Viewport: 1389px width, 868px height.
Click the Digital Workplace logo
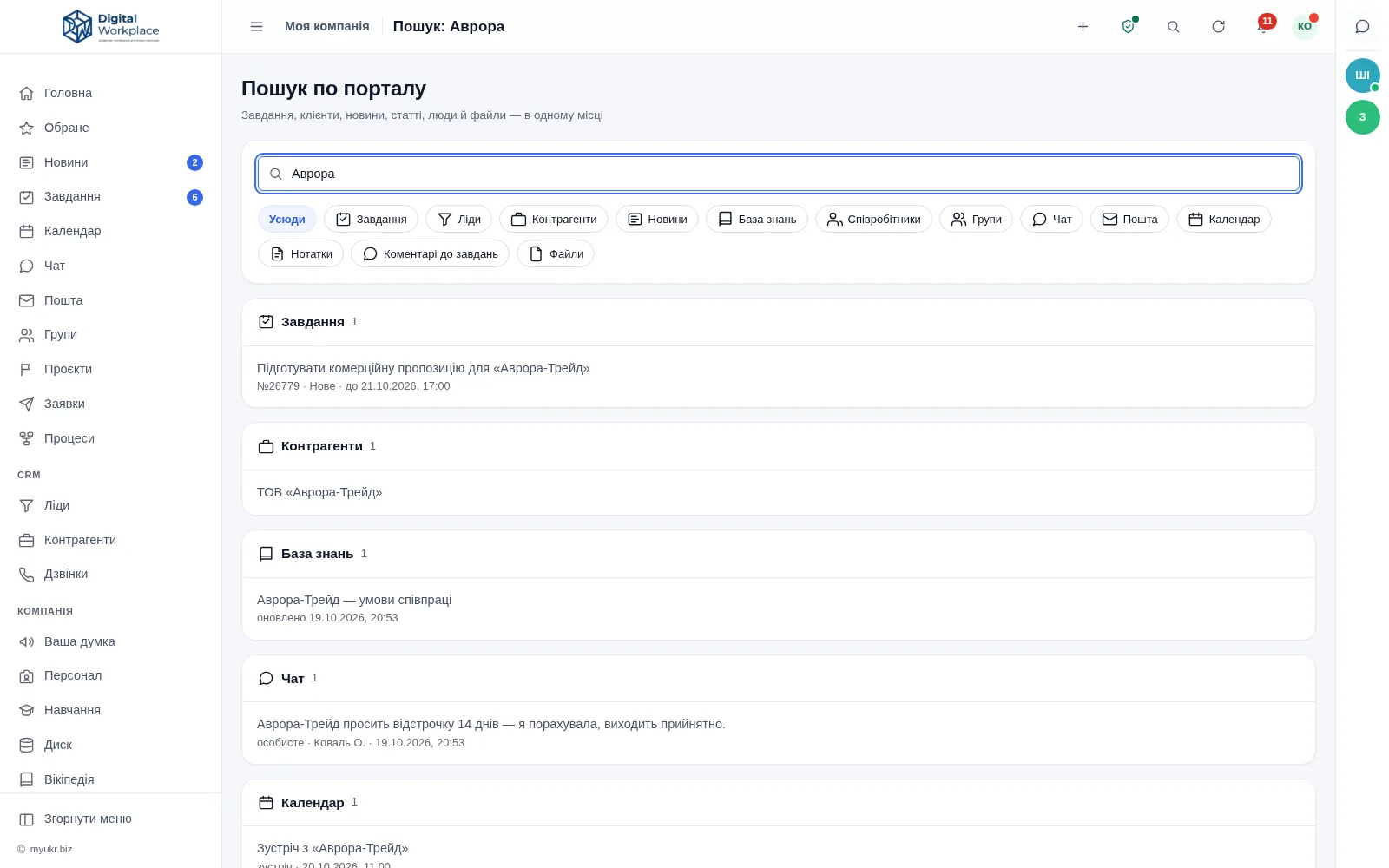[110, 27]
